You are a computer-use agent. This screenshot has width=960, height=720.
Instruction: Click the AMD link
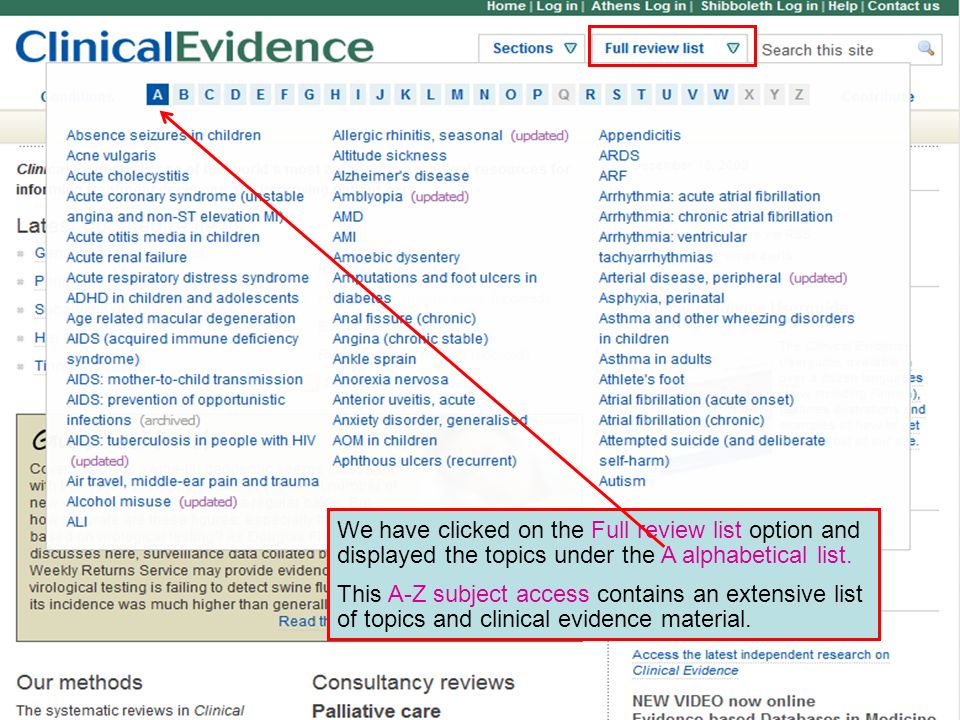(x=348, y=217)
